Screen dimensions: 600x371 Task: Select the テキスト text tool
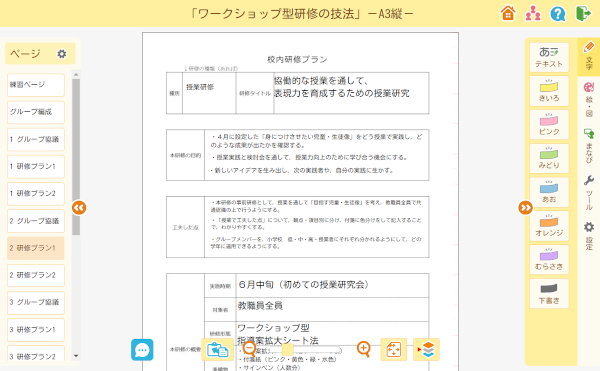click(549, 57)
